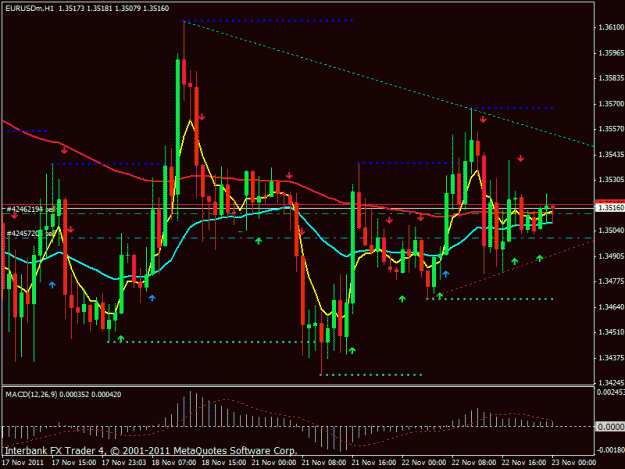The width and height of the screenshot is (625, 469).
Task: Click the EURUSDm,H1 chart title text
Action: point(29,8)
